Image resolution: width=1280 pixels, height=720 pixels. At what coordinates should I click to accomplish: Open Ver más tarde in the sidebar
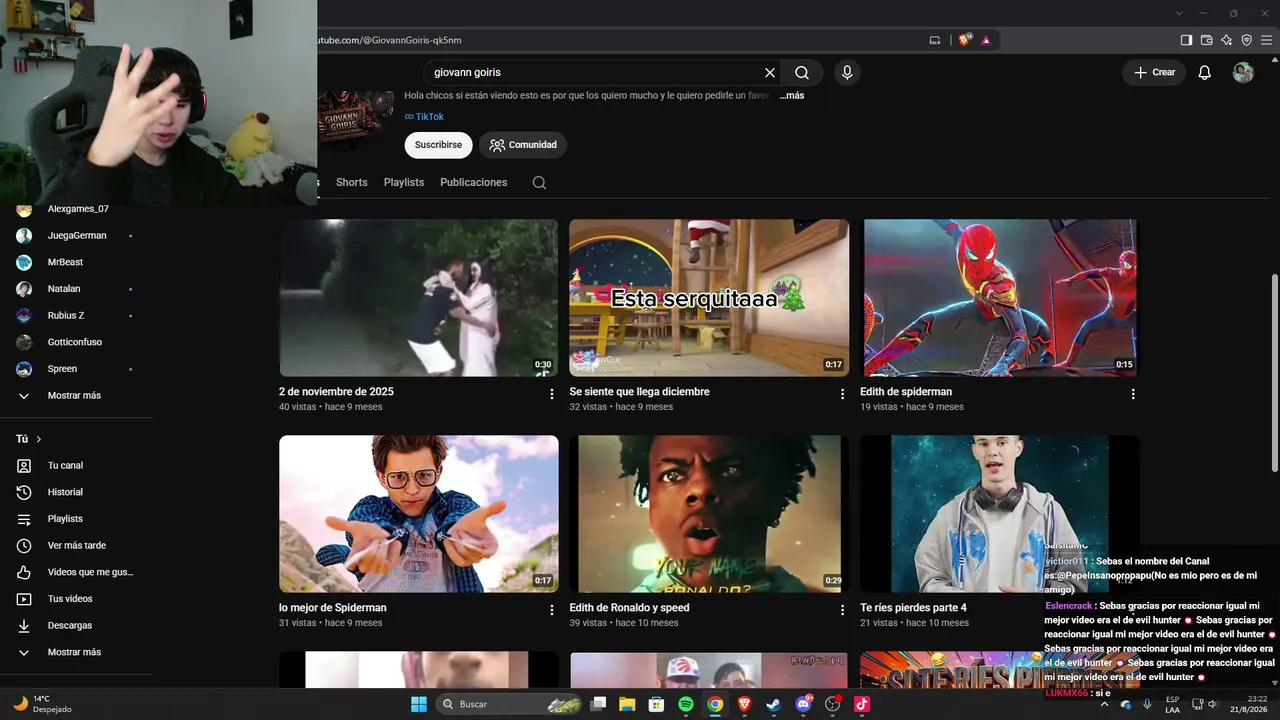click(x=76, y=546)
